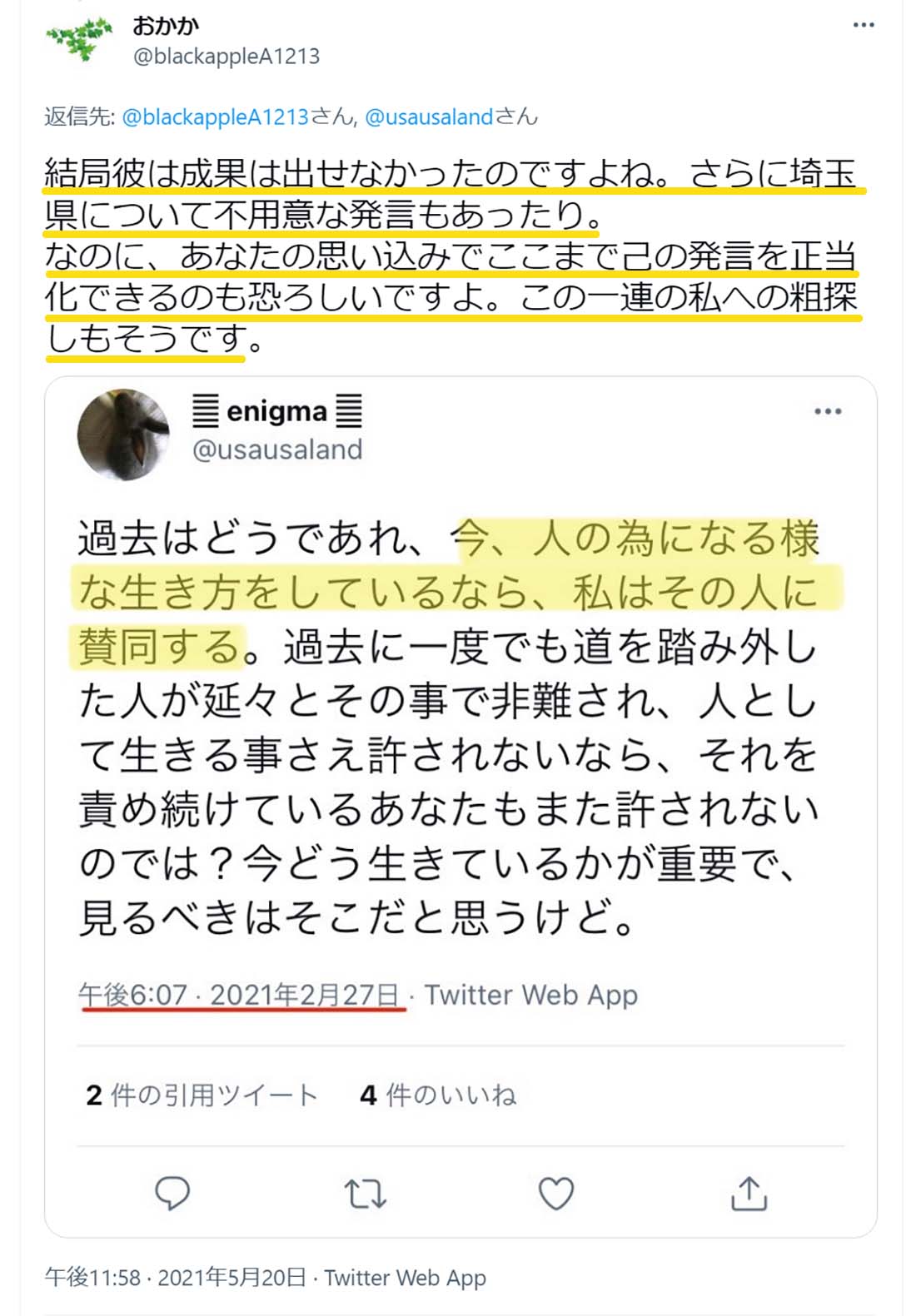Click the bottom Twitter Web App source label

pos(405,1277)
